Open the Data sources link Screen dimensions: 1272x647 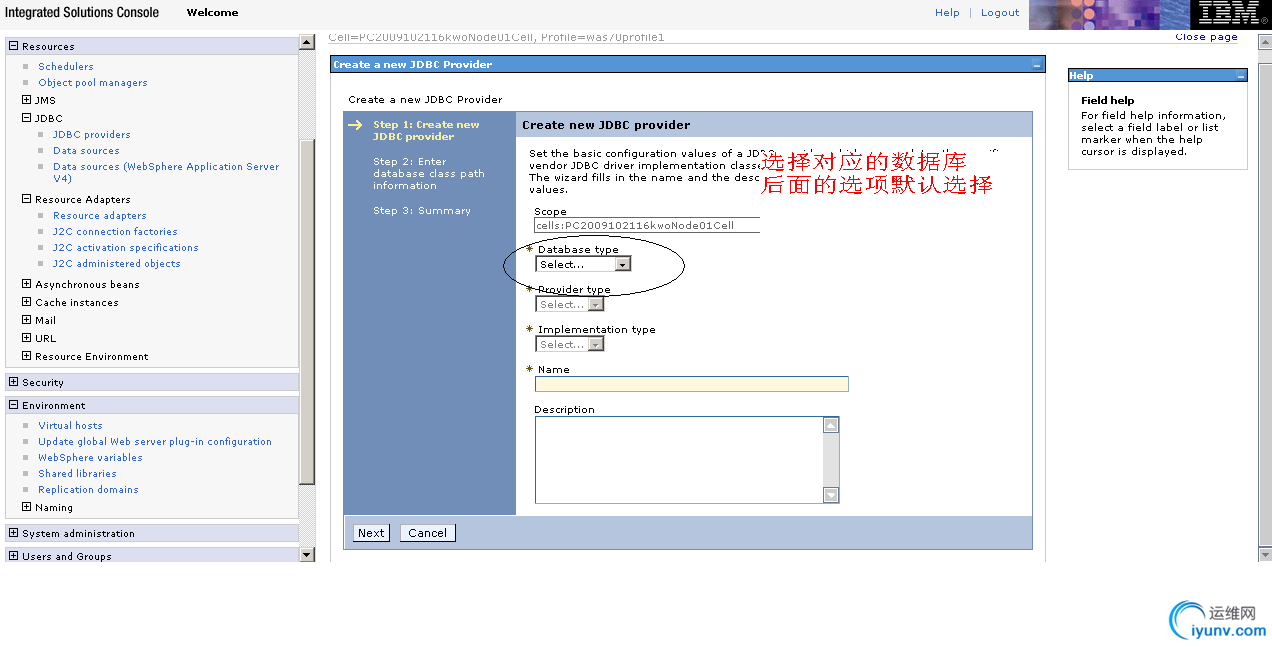[86, 151]
